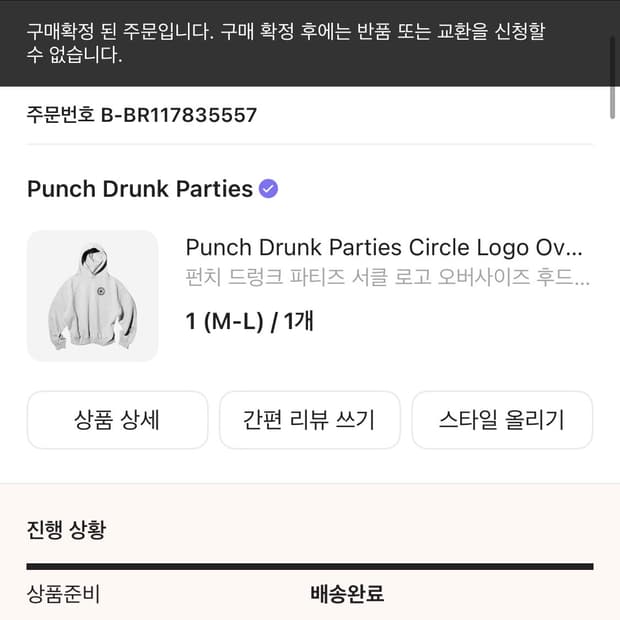This screenshot has width=620, height=620.
Task: Click the 진행 상황 section heading
Action: click(66, 530)
